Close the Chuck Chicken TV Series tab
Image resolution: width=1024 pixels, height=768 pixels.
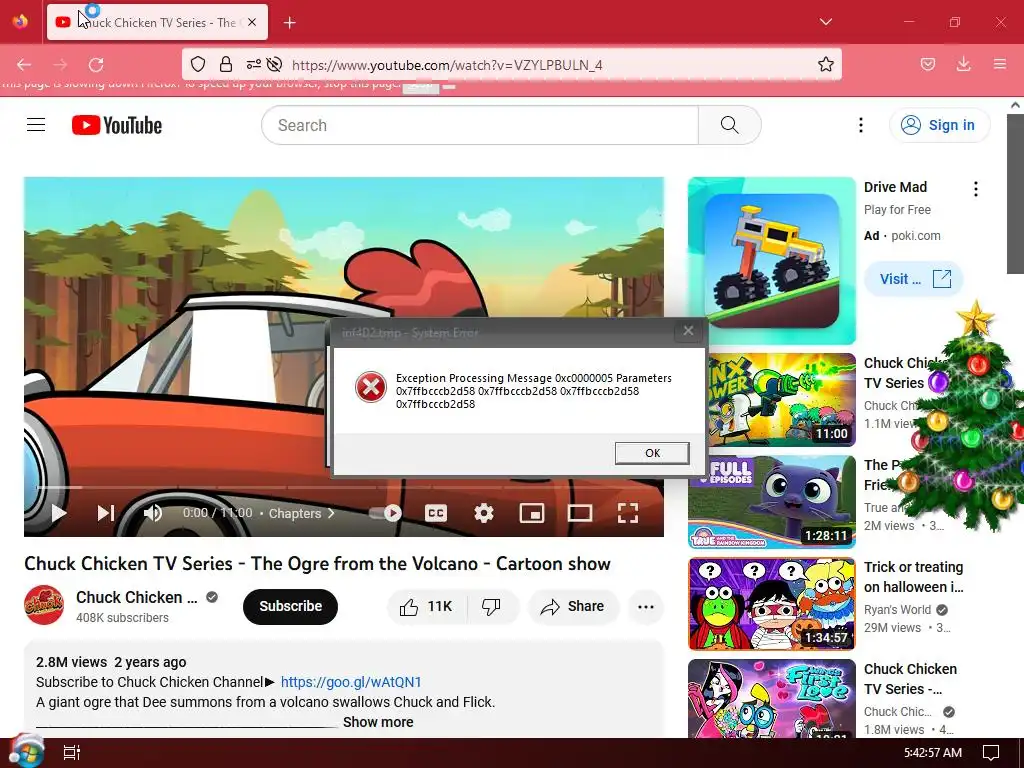coord(252,22)
